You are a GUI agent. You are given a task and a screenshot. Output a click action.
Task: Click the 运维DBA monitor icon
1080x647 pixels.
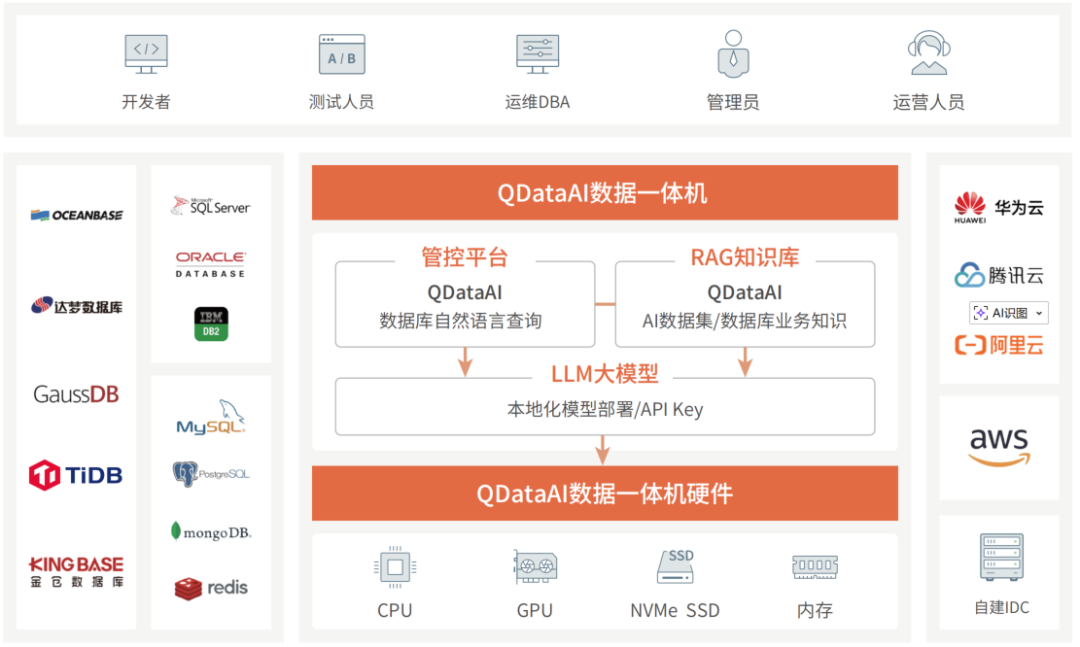pyautogui.click(x=536, y=52)
